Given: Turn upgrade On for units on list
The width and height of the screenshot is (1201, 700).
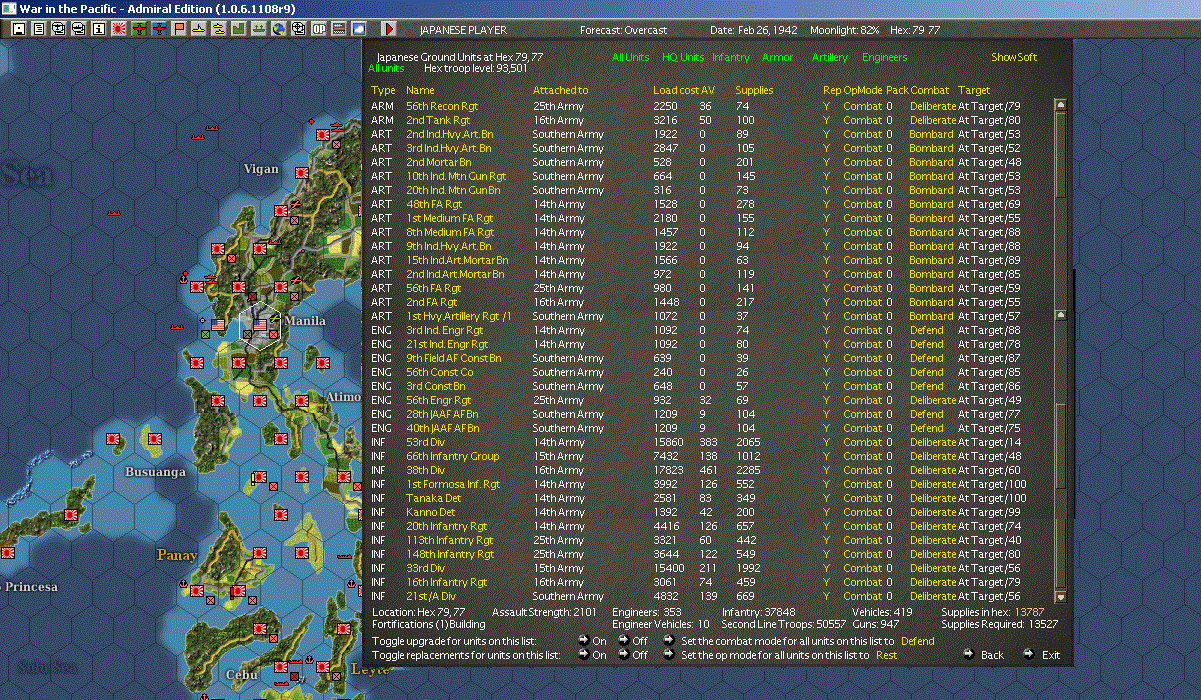Looking at the screenshot, I should coord(584,641).
